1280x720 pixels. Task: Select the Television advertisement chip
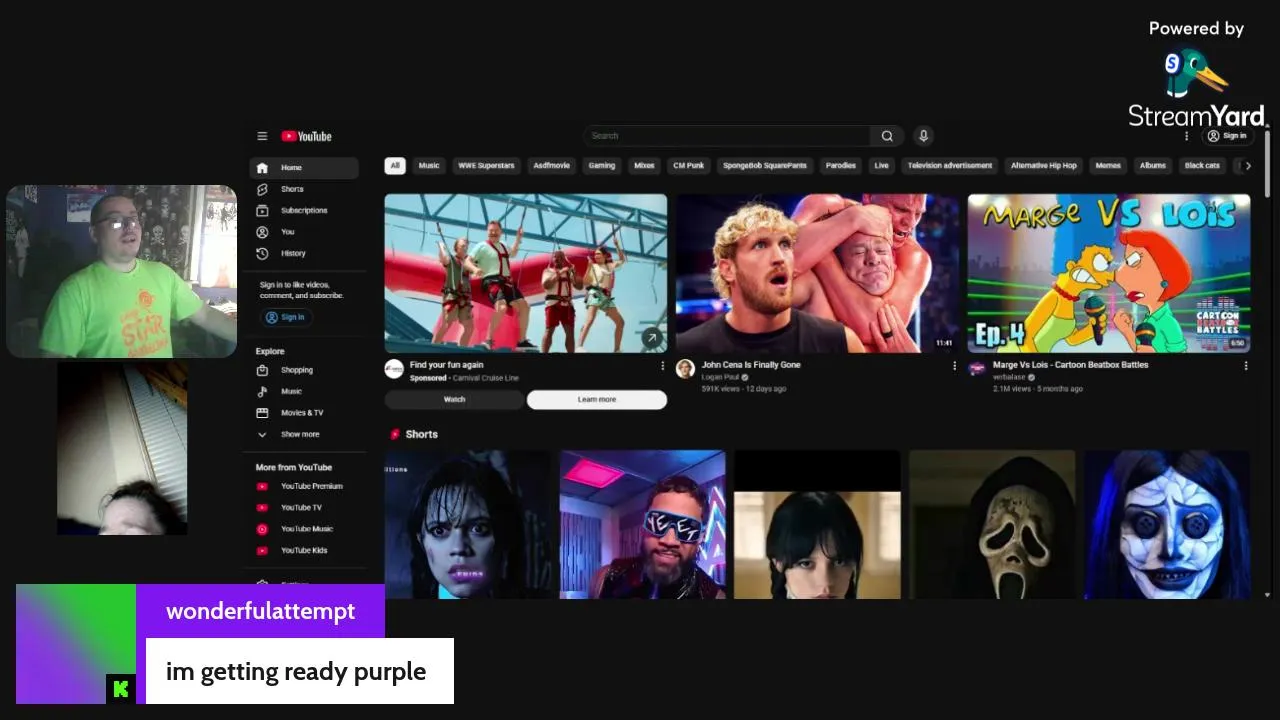(950, 166)
